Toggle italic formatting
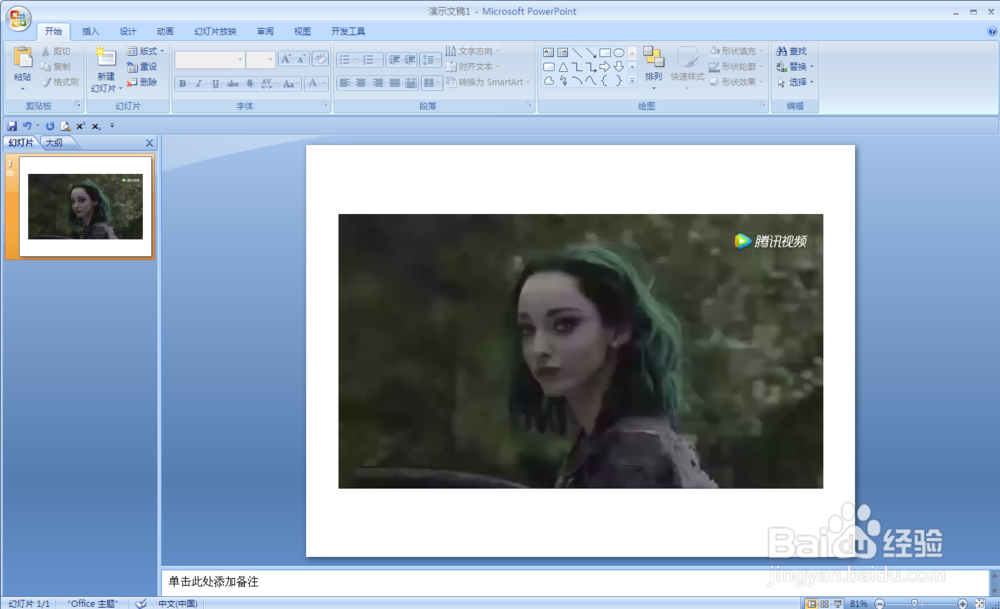 tap(198, 84)
